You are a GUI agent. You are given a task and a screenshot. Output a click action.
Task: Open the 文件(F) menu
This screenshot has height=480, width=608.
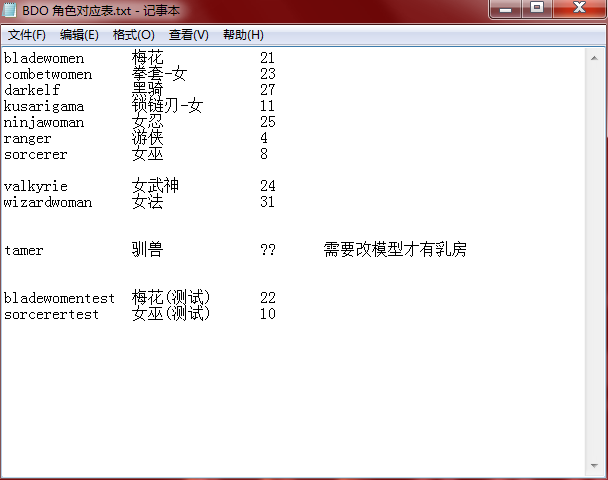point(27,35)
